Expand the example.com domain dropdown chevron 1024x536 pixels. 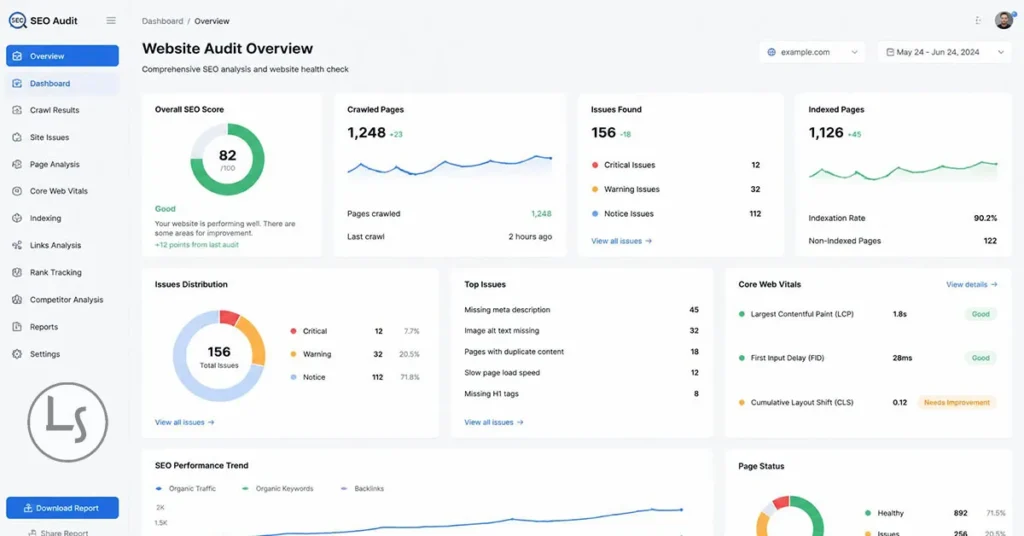tap(854, 52)
